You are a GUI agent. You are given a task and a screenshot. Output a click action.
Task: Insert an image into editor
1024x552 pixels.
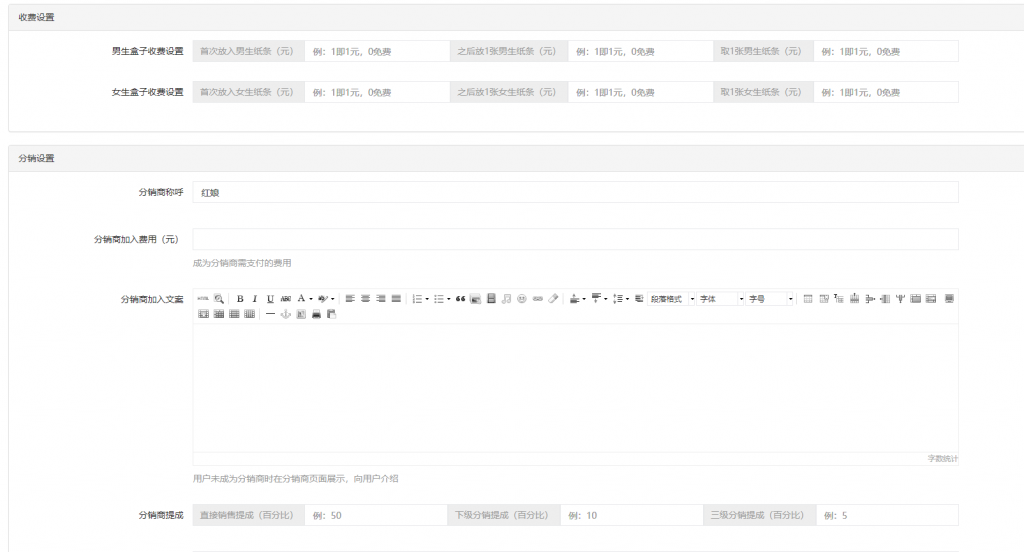pyautogui.click(x=475, y=299)
